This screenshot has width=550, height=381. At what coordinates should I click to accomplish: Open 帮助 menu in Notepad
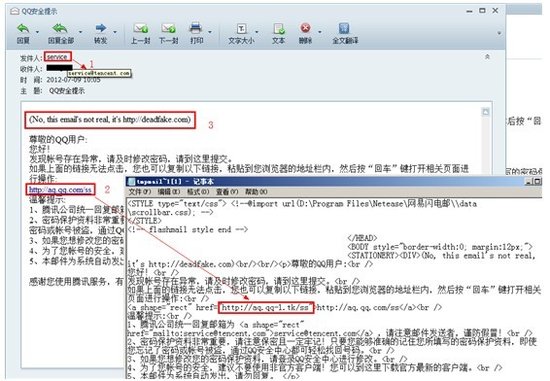(x=256, y=192)
